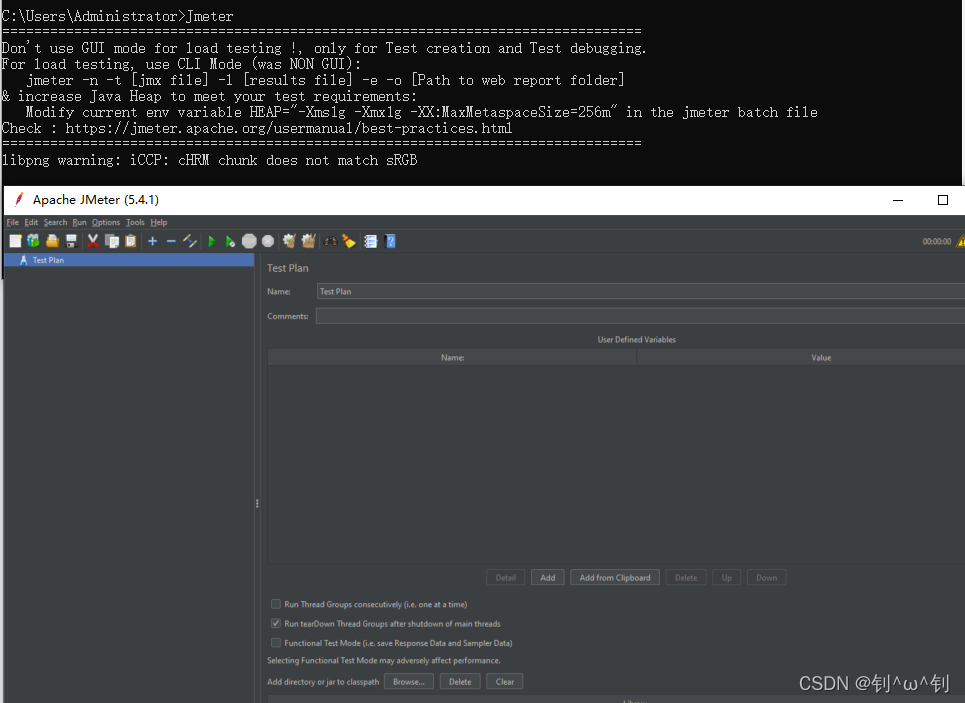Click the classpath Clear button
Screen dimensions: 965x703
click(x=505, y=681)
